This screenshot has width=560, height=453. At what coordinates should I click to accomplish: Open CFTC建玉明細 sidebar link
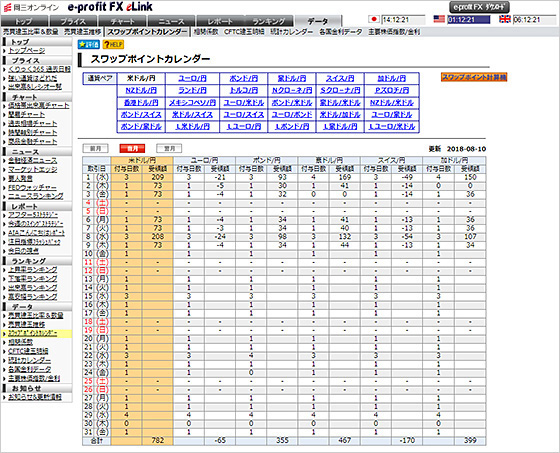(28, 351)
